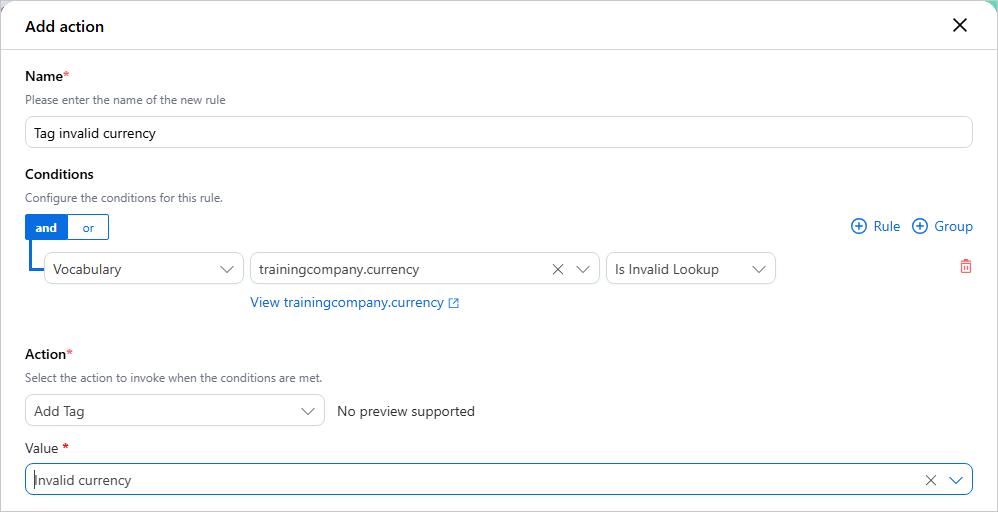998x512 pixels.
Task: Open the Add Tag action dropdown
Action: click(175, 411)
